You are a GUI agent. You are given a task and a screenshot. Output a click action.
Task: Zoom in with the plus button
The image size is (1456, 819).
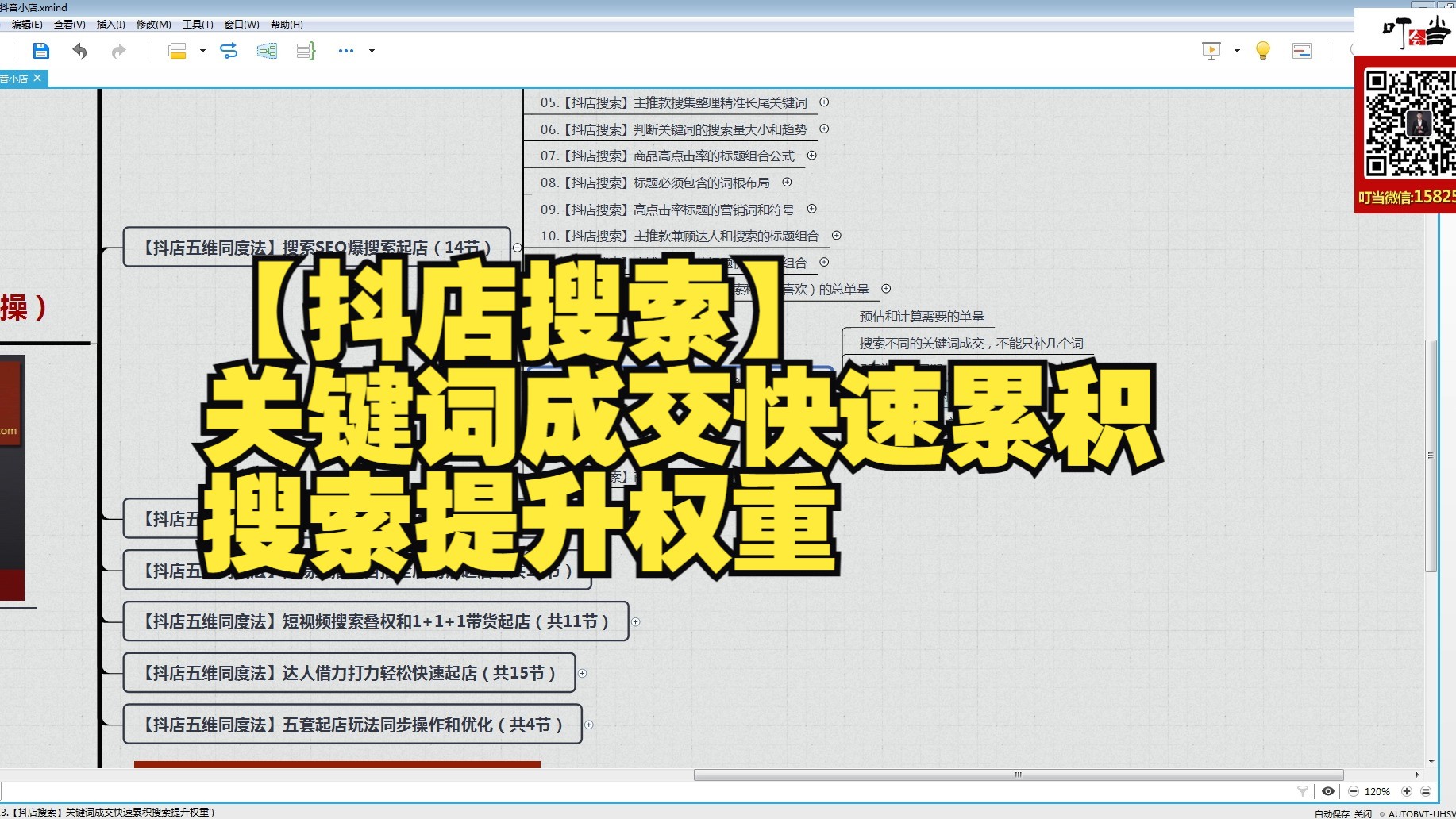click(x=1407, y=791)
